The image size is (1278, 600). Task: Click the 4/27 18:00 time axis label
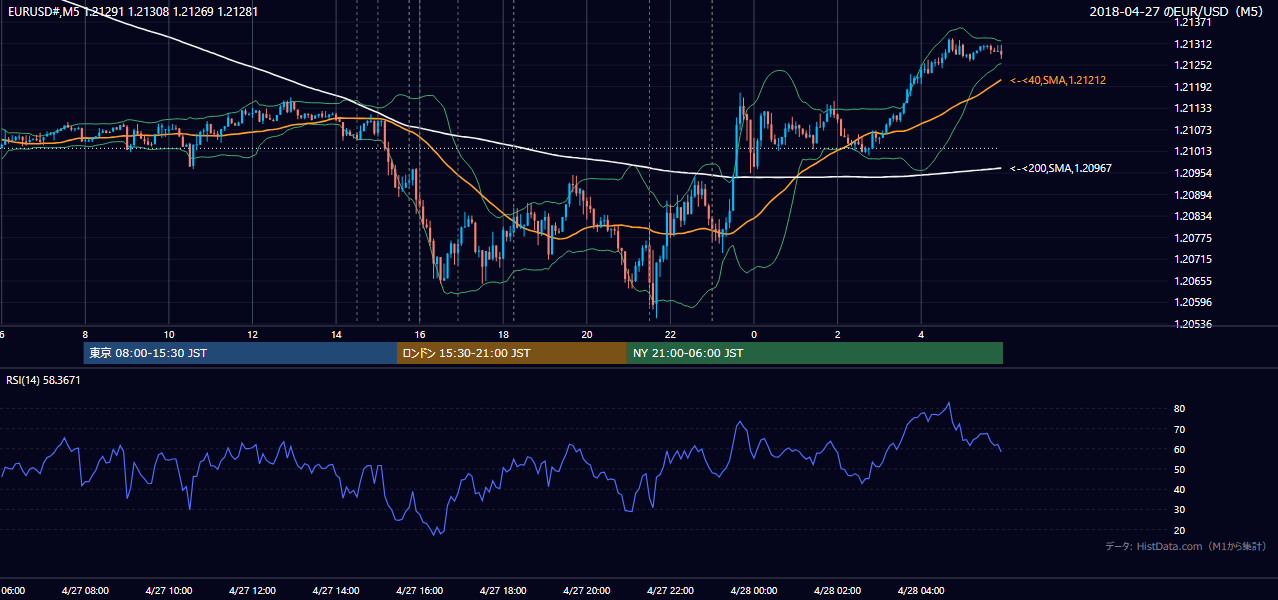tap(503, 591)
